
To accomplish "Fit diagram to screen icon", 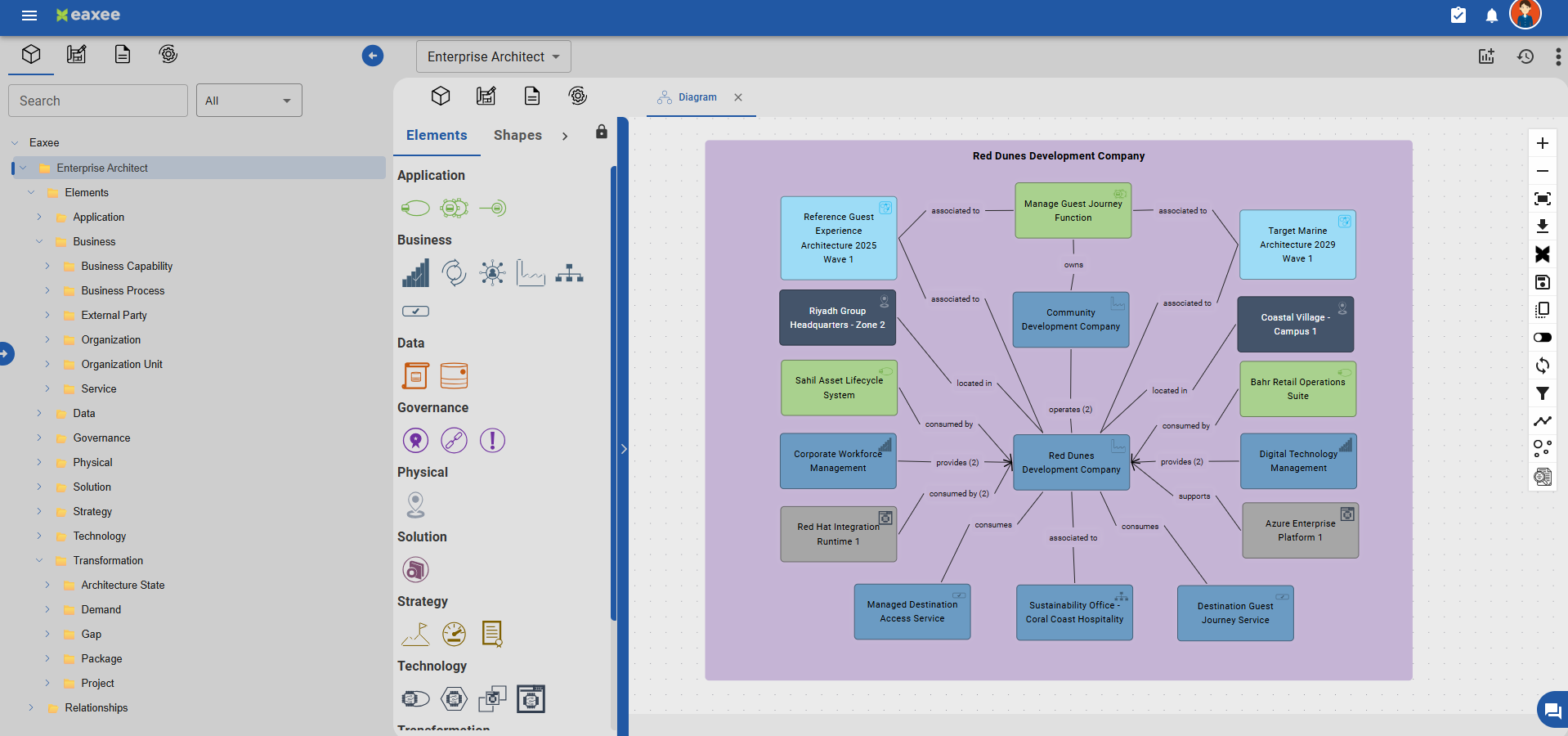I will point(1543,199).
